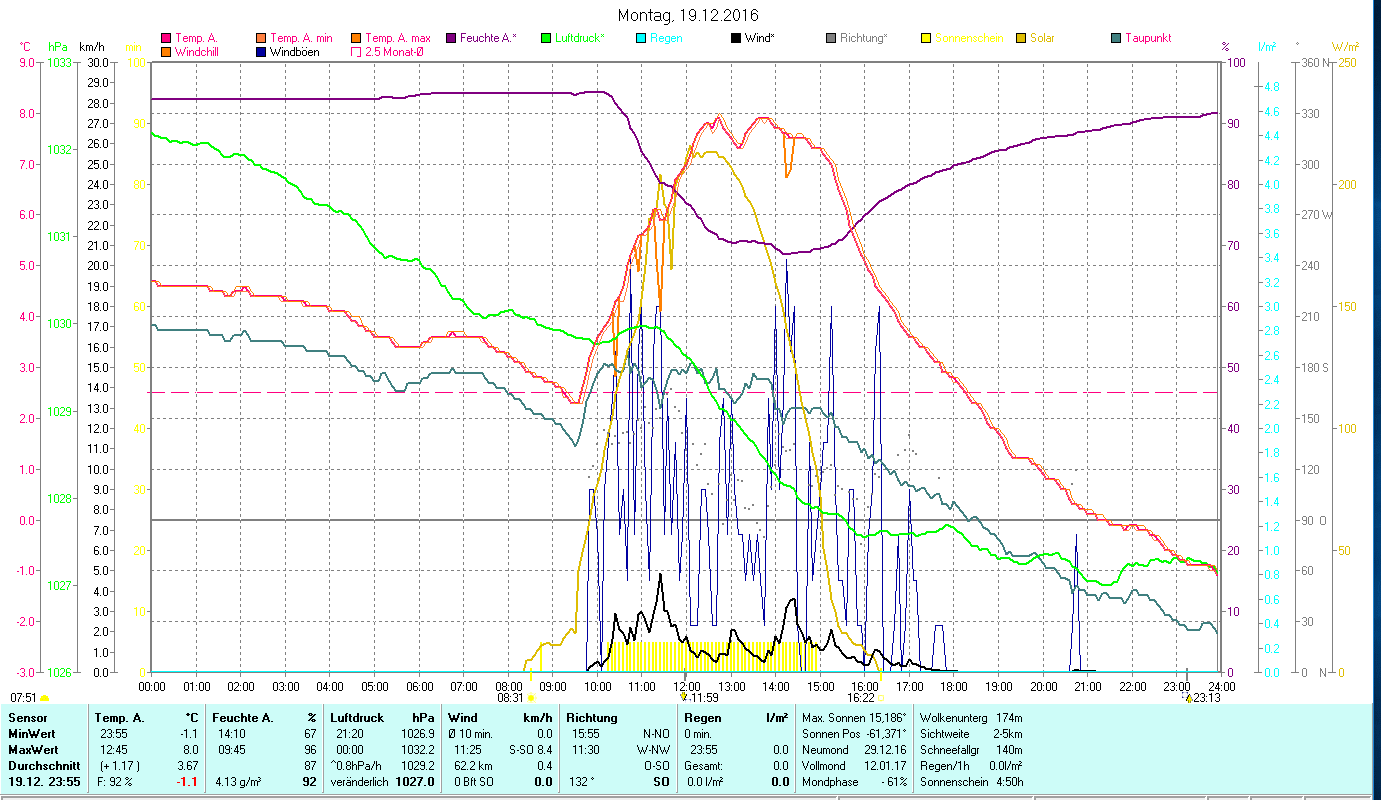
Task: Select the Windchill legend label
Action: click(x=198, y=52)
